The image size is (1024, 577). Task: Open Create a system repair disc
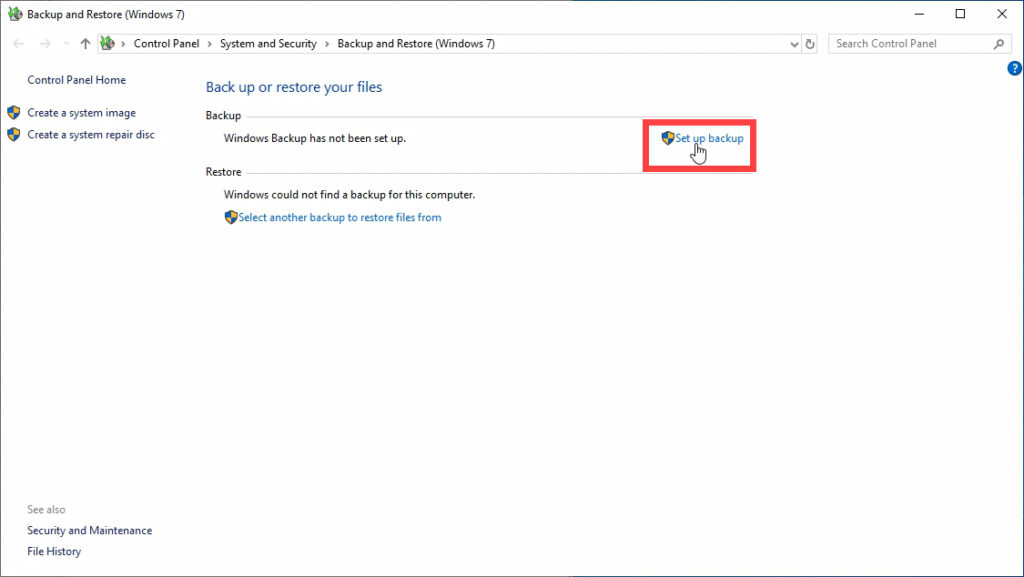pos(91,134)
